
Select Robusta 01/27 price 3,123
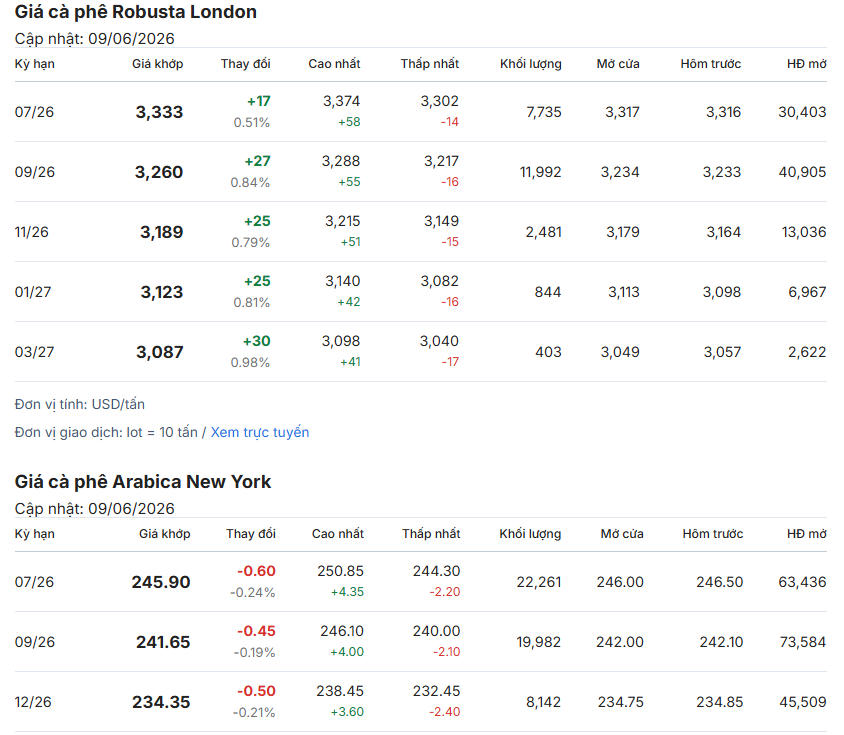pyautogui.click(x=162, y=292)
